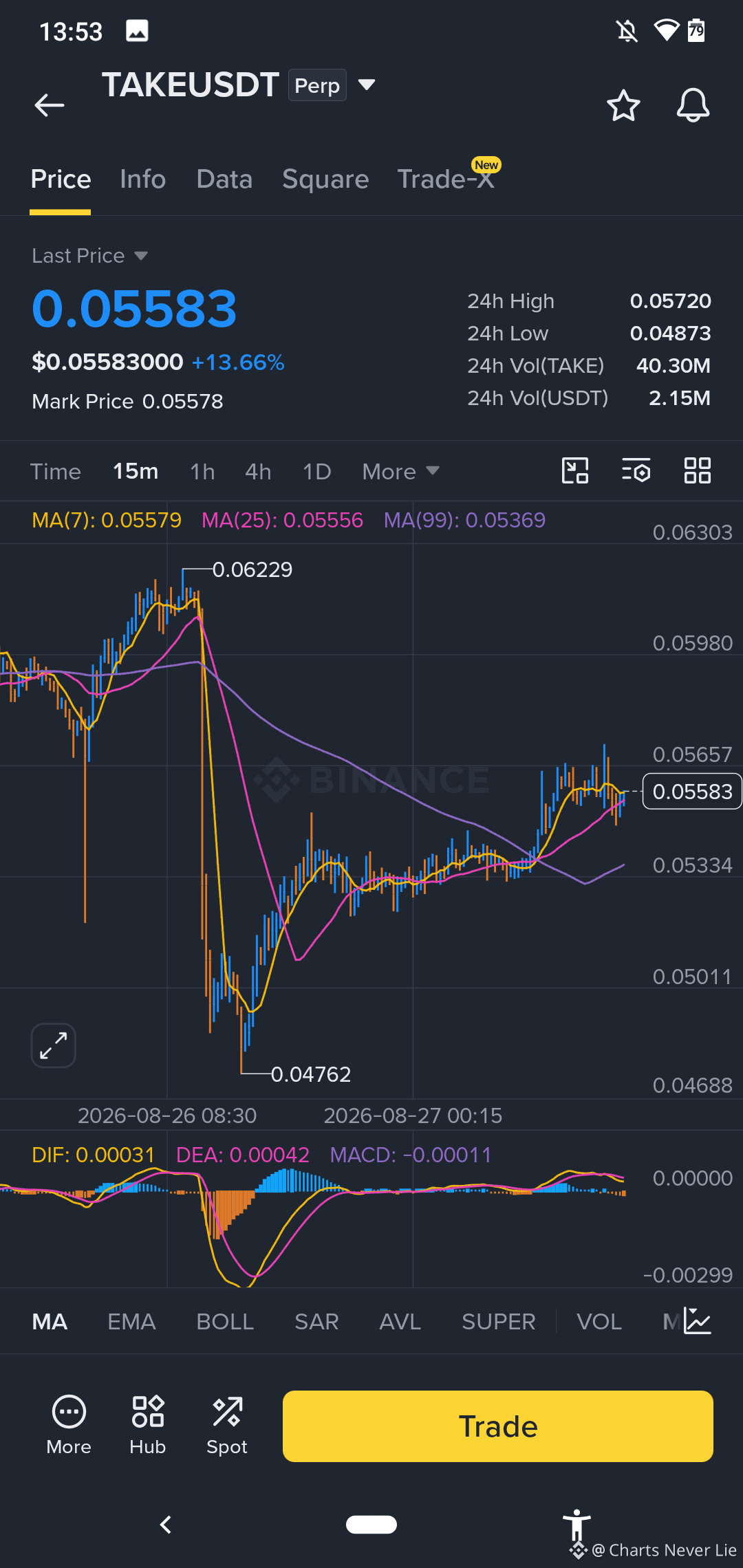Open Hub from the bottom bar
Image resolution: width=743 pixels, height=1568 pixels.
[148, 1425]
